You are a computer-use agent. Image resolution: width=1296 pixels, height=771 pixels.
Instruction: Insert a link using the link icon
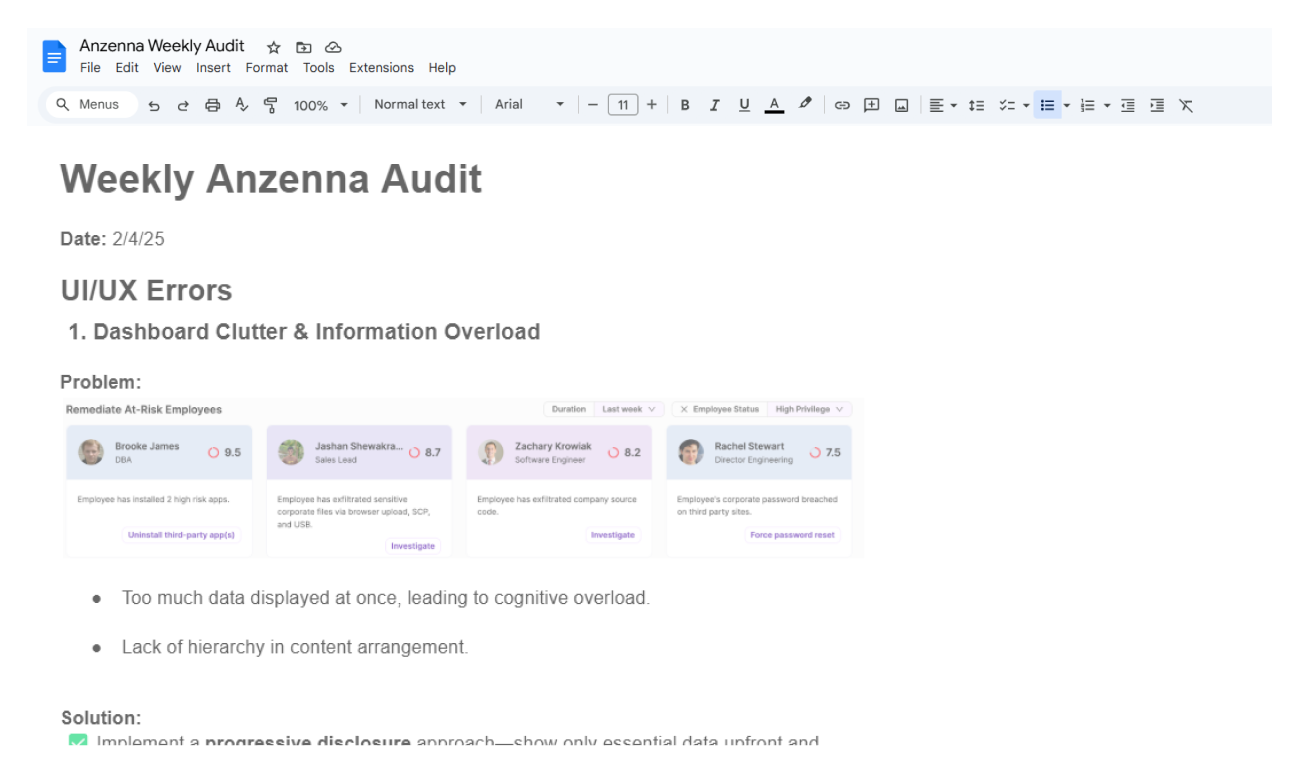click(x=842, y=105)
